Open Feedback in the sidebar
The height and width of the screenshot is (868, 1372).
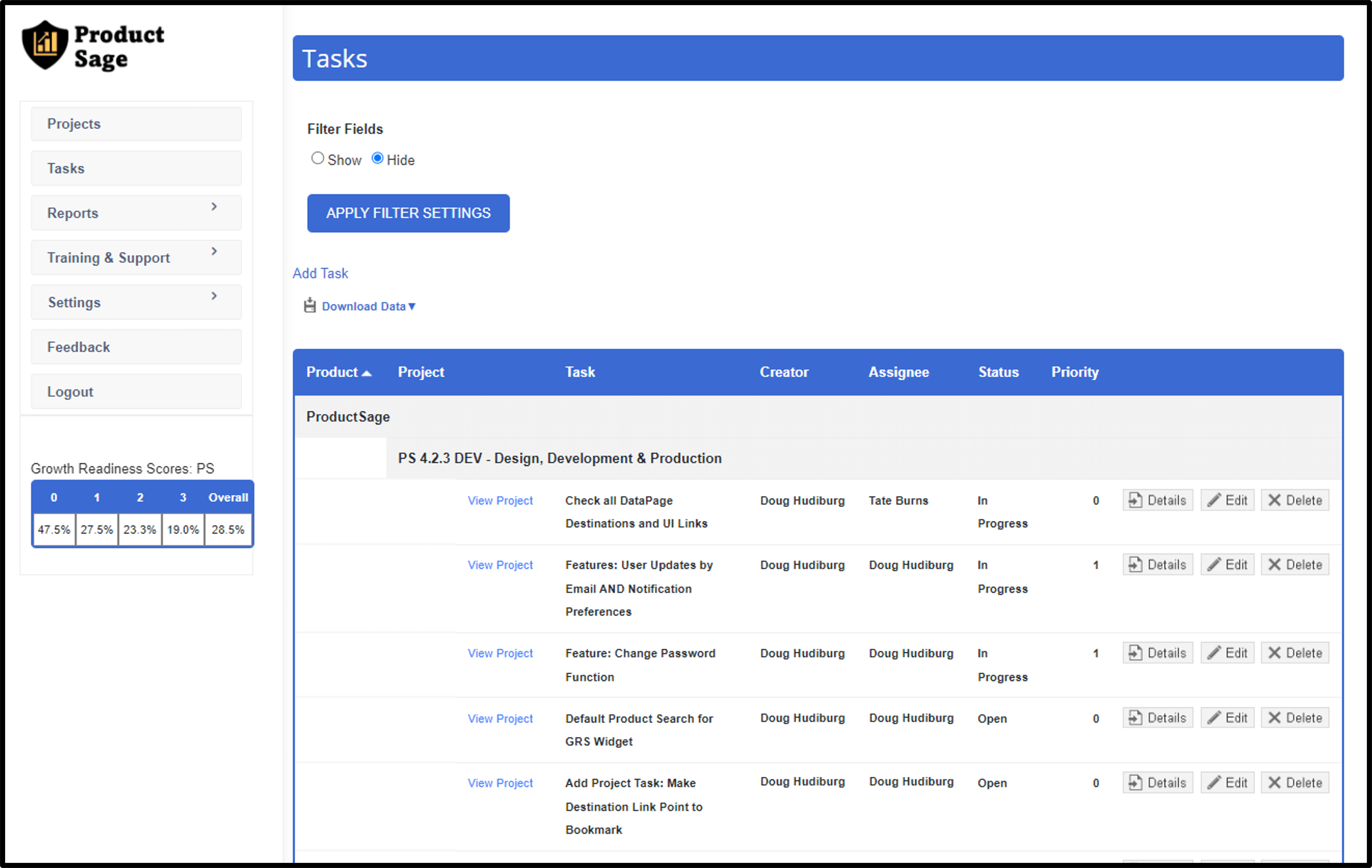point(136,347)
